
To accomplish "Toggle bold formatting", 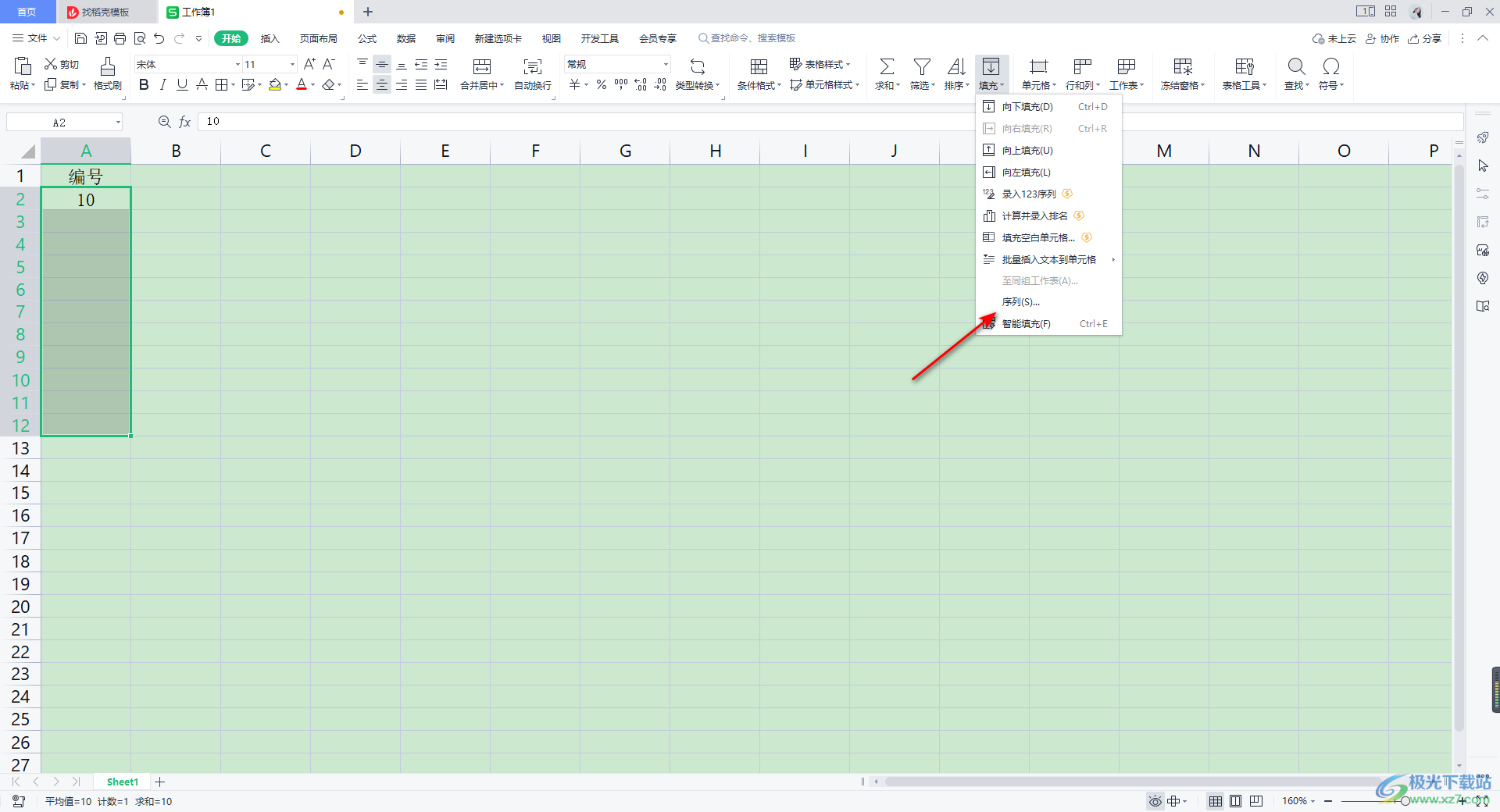I will (x=144, y=84).
